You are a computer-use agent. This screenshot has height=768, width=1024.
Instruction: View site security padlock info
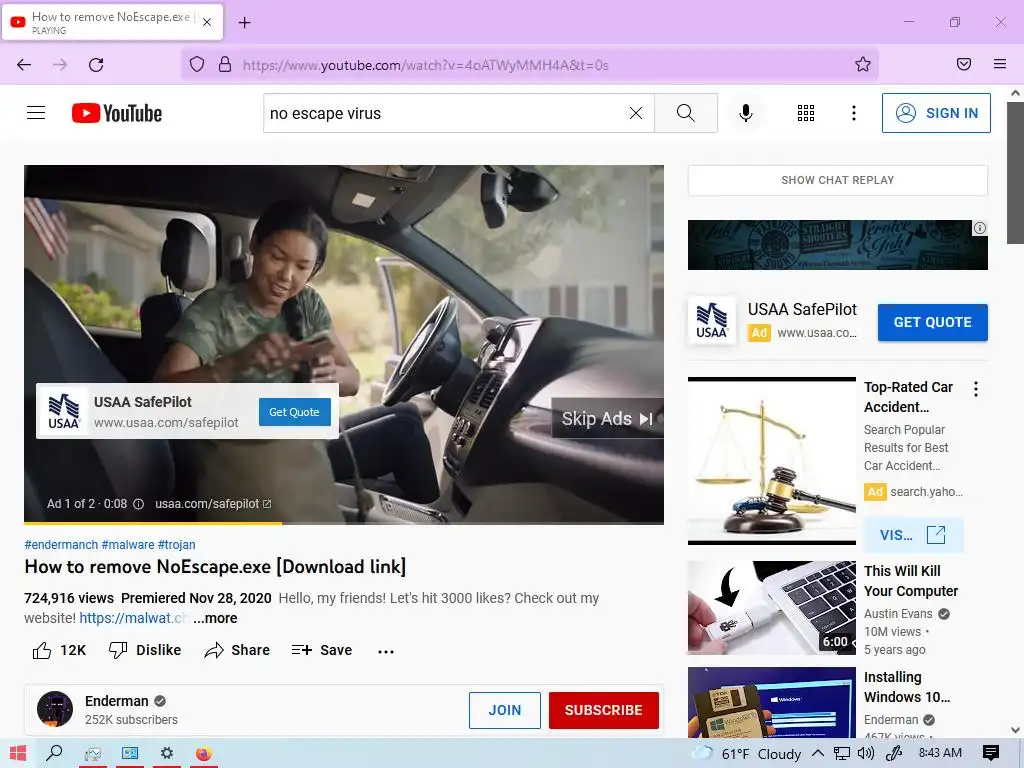click(225, 65)
